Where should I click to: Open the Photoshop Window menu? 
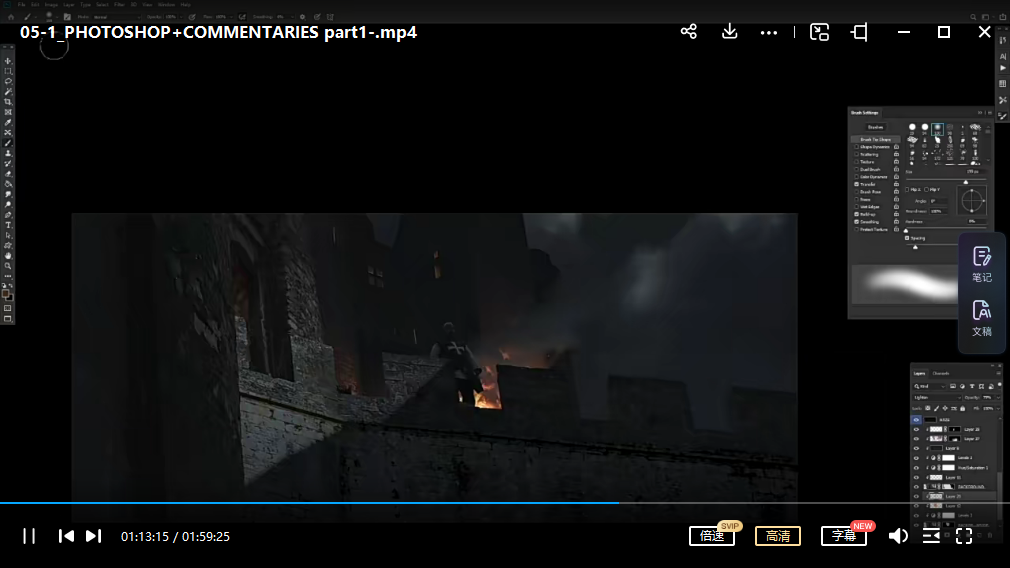[166, 5]
